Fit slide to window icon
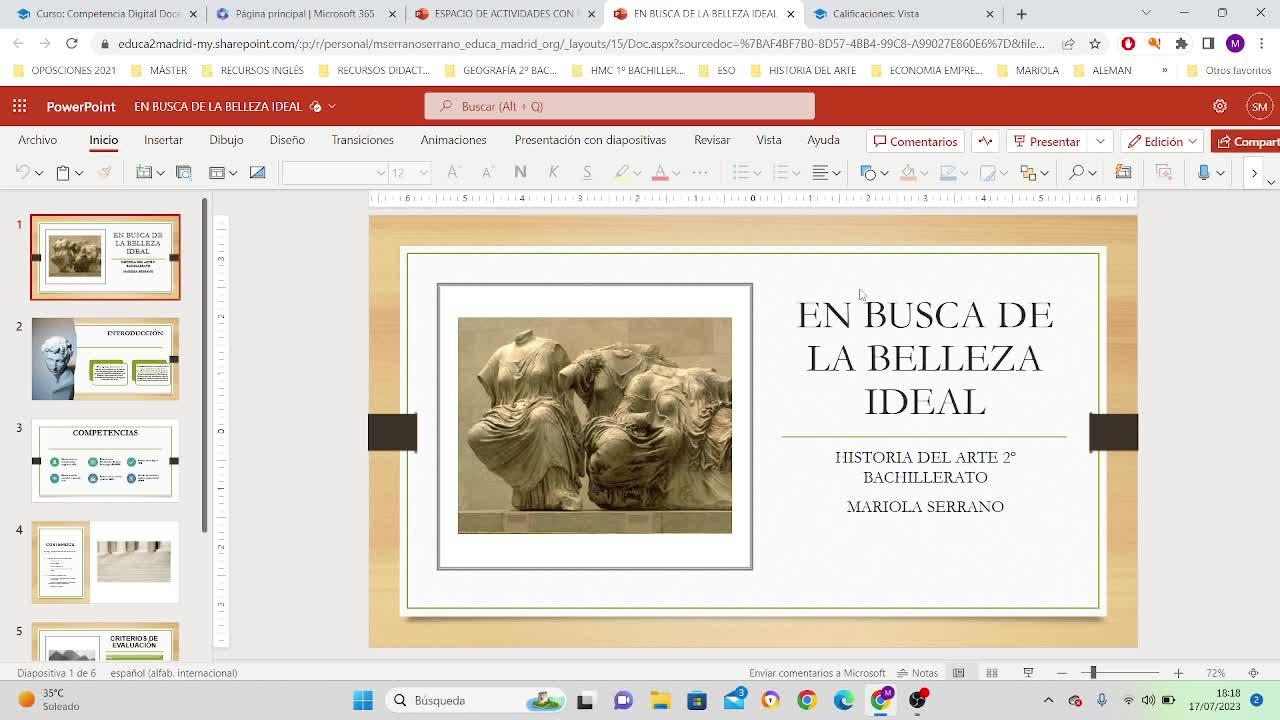The width and height of the screenshot is (1280, 720). coord(1253,673)
